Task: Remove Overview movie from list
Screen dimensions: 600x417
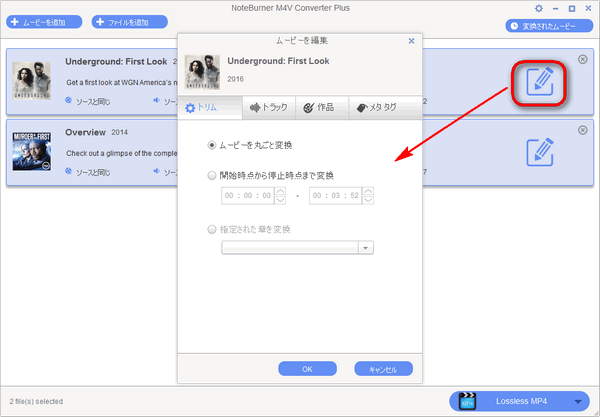Action: [x=582, y=130]
